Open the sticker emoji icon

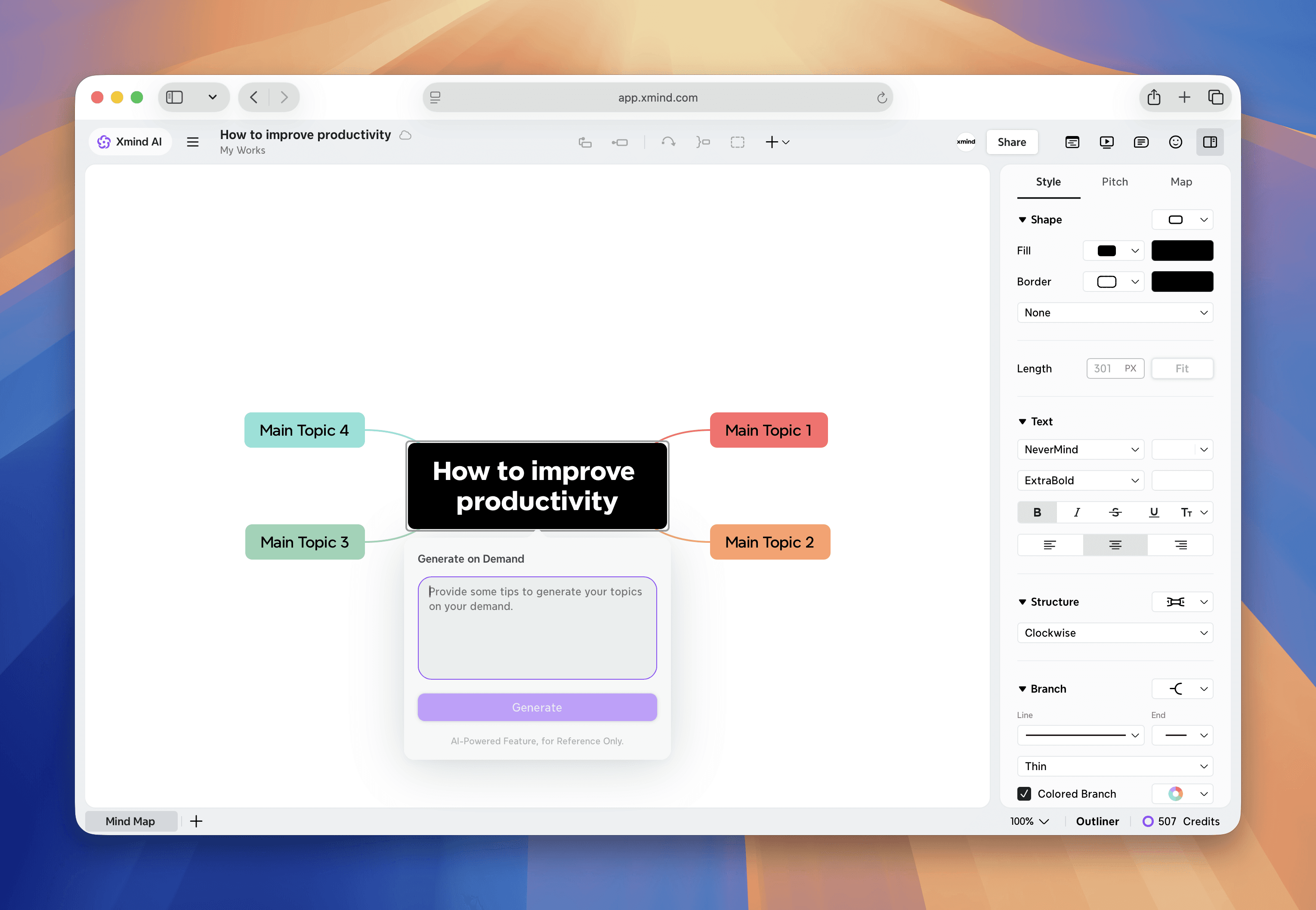[x=1175, y=142]
